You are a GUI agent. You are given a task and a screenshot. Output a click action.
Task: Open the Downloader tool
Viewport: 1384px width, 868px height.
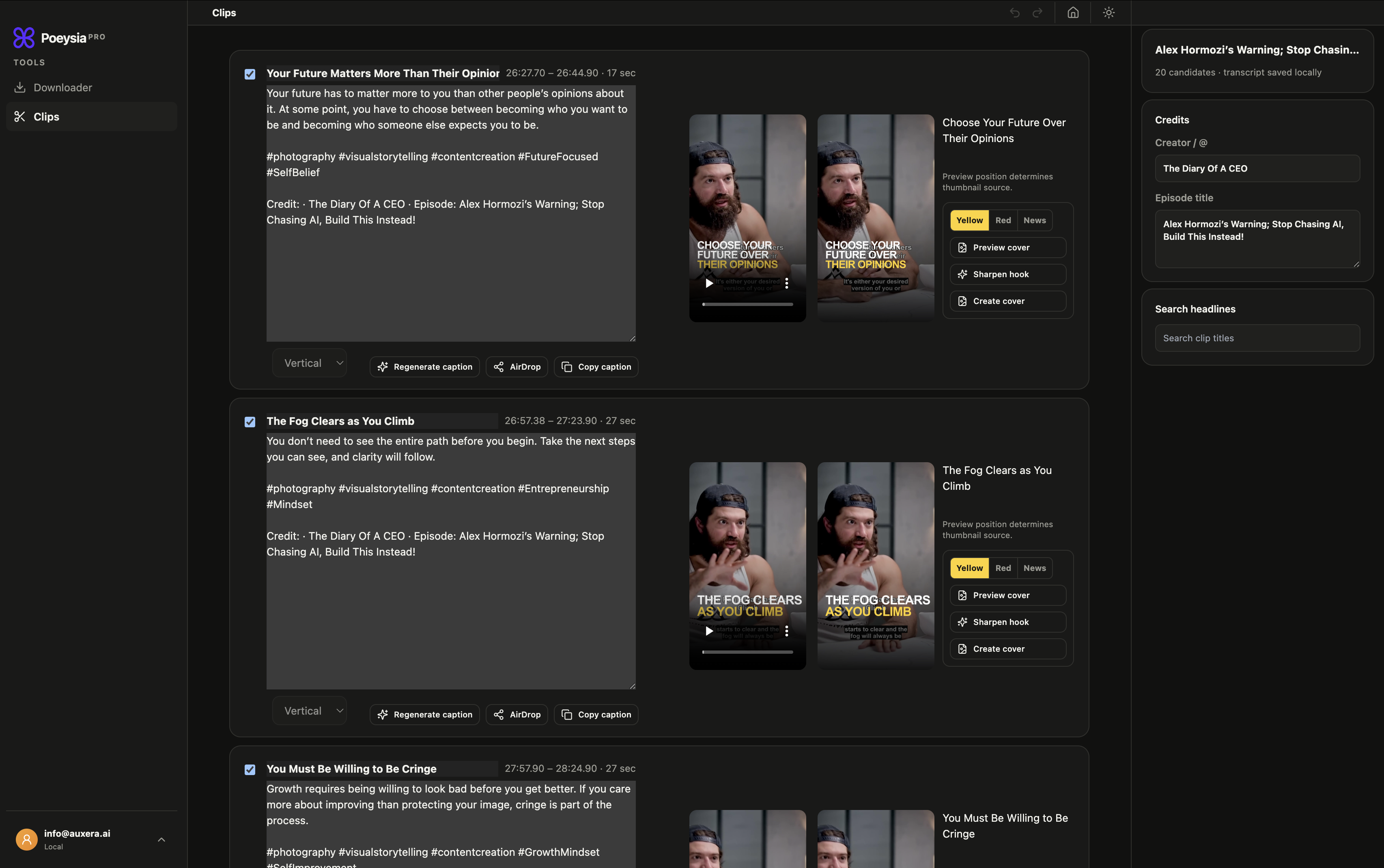pos(92,87)
